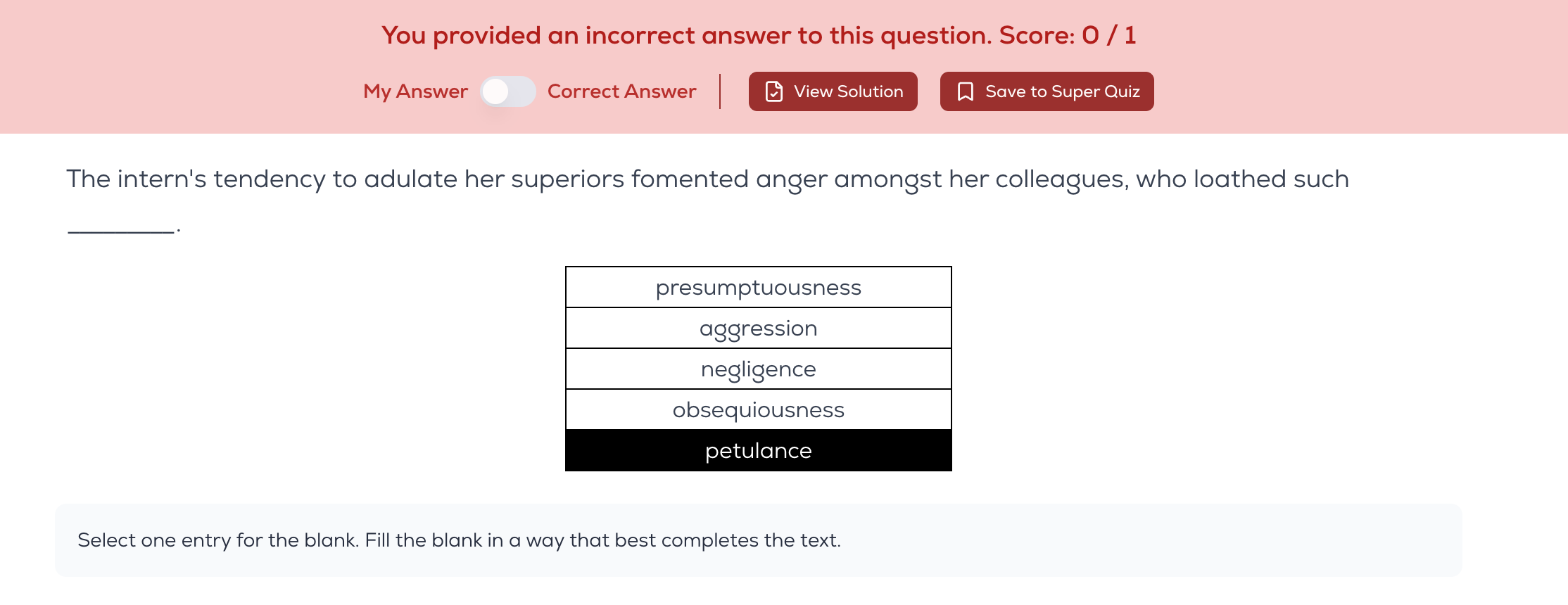Click the "My Answer" label
Screen dimensions: 1568x605
pos(415,91)
